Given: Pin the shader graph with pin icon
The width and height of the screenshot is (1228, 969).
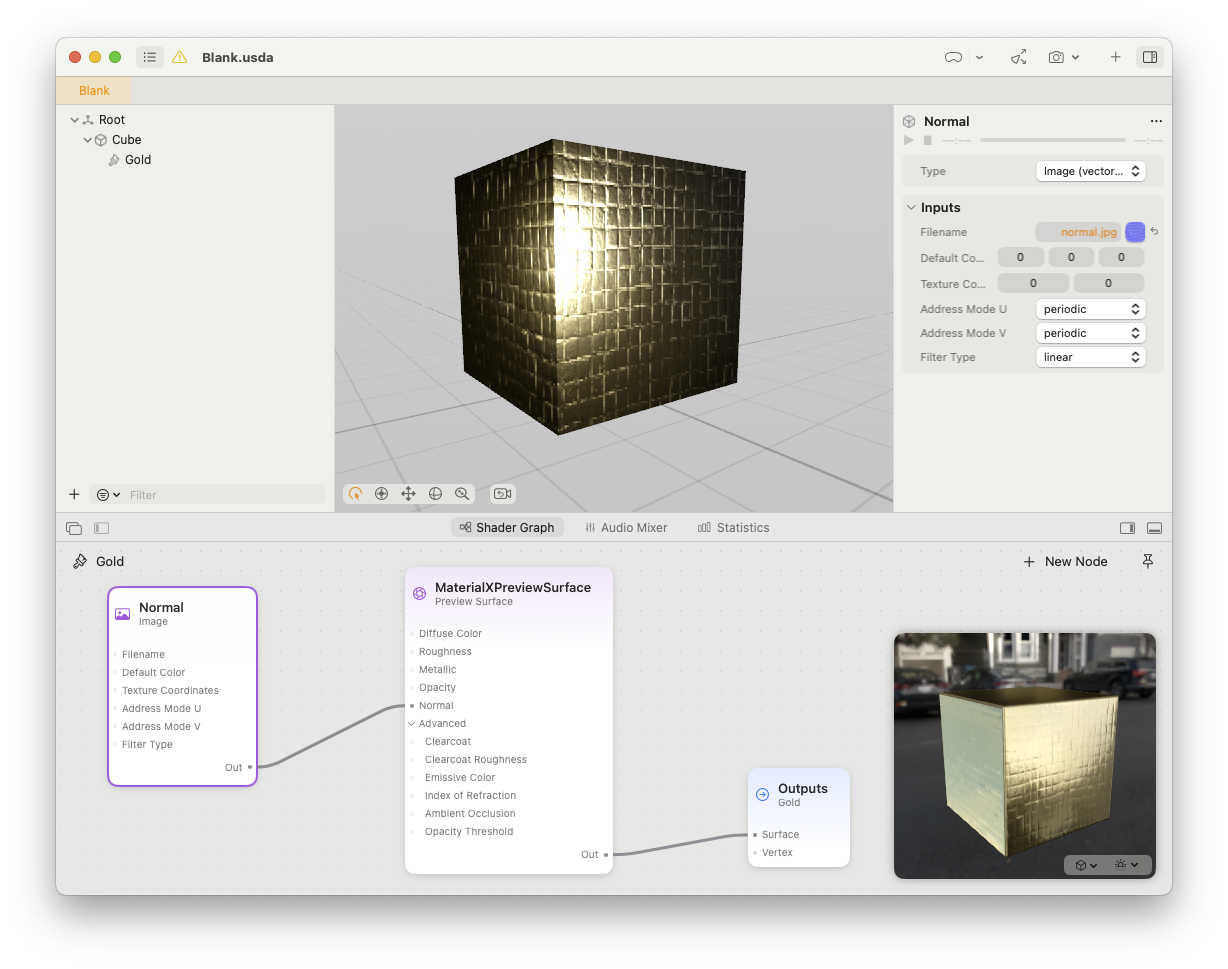Looking at the screenshot, I should pyautogui.click(x=1148, y=562).
